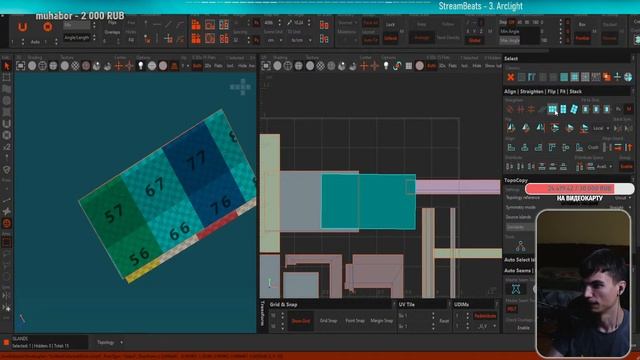Click the tilted grid straighten icon
The width and height of the screenshot is (640, 360).
(574, 109)
